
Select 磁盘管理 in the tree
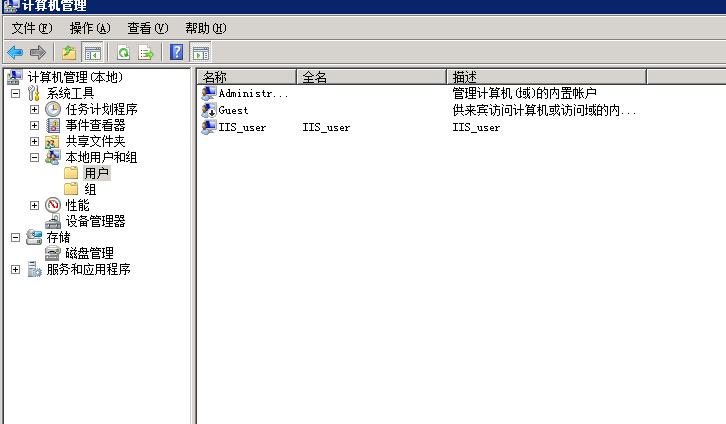point(89,253)
